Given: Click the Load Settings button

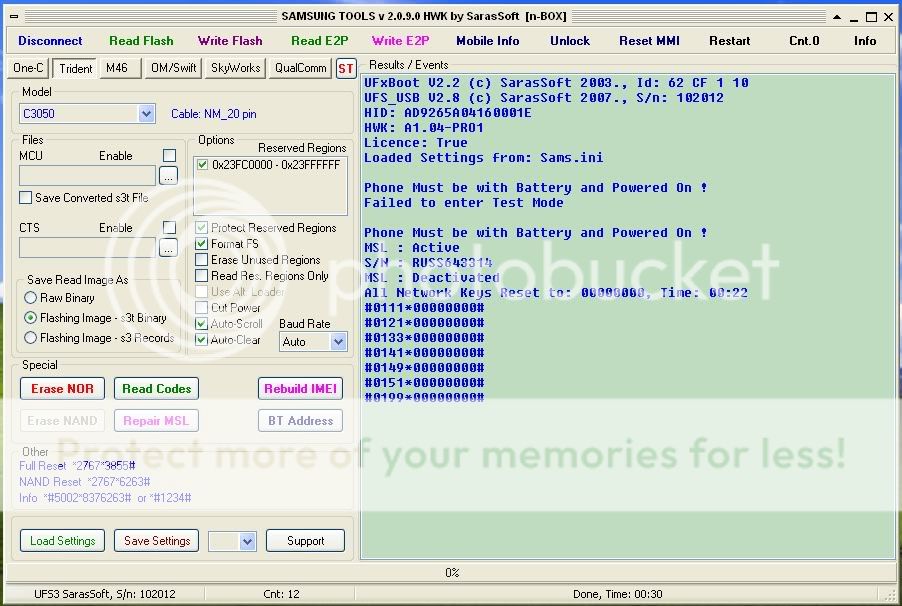Looking at the screenshot, I should pyautogui.click(x=62, y=541).
